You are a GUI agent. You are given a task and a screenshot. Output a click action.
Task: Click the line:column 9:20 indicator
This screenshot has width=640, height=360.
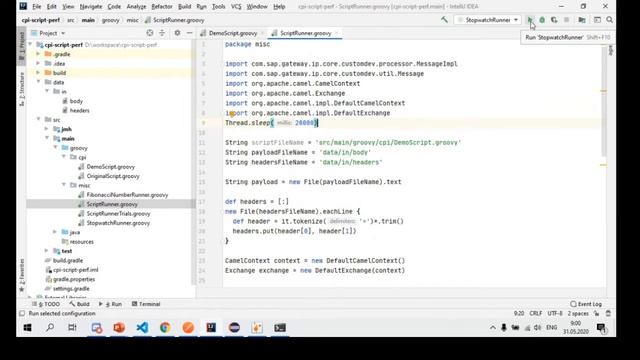tap(518, 313)
